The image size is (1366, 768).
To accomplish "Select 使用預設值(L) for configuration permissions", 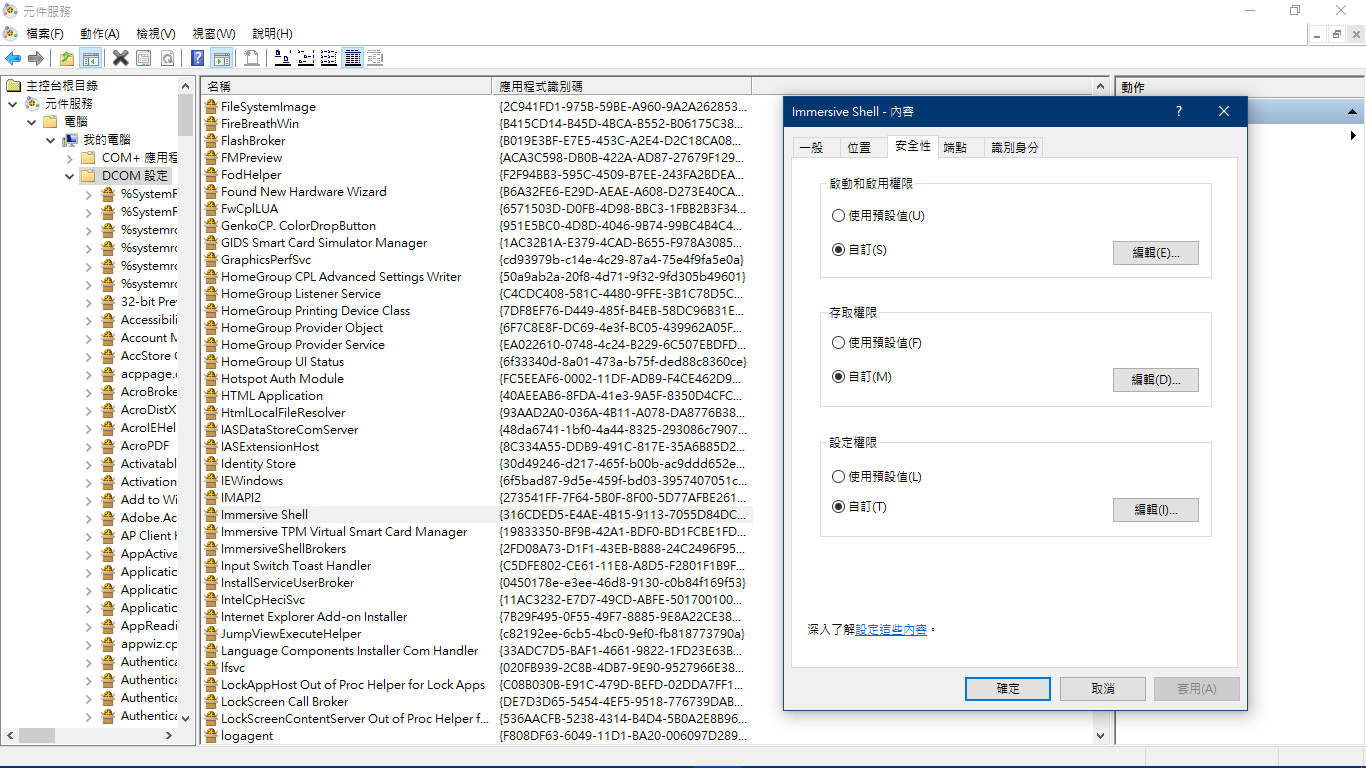I will pyautogui.click(x=838, y=477).
